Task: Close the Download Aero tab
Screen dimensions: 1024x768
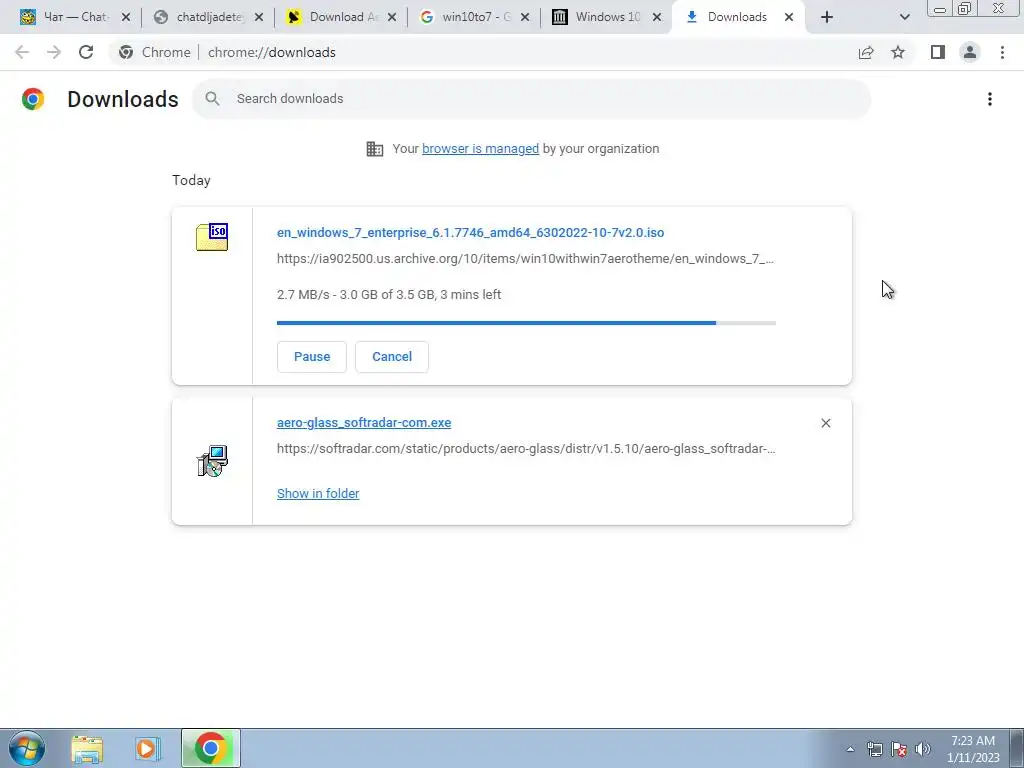Action: pos(392,17)
